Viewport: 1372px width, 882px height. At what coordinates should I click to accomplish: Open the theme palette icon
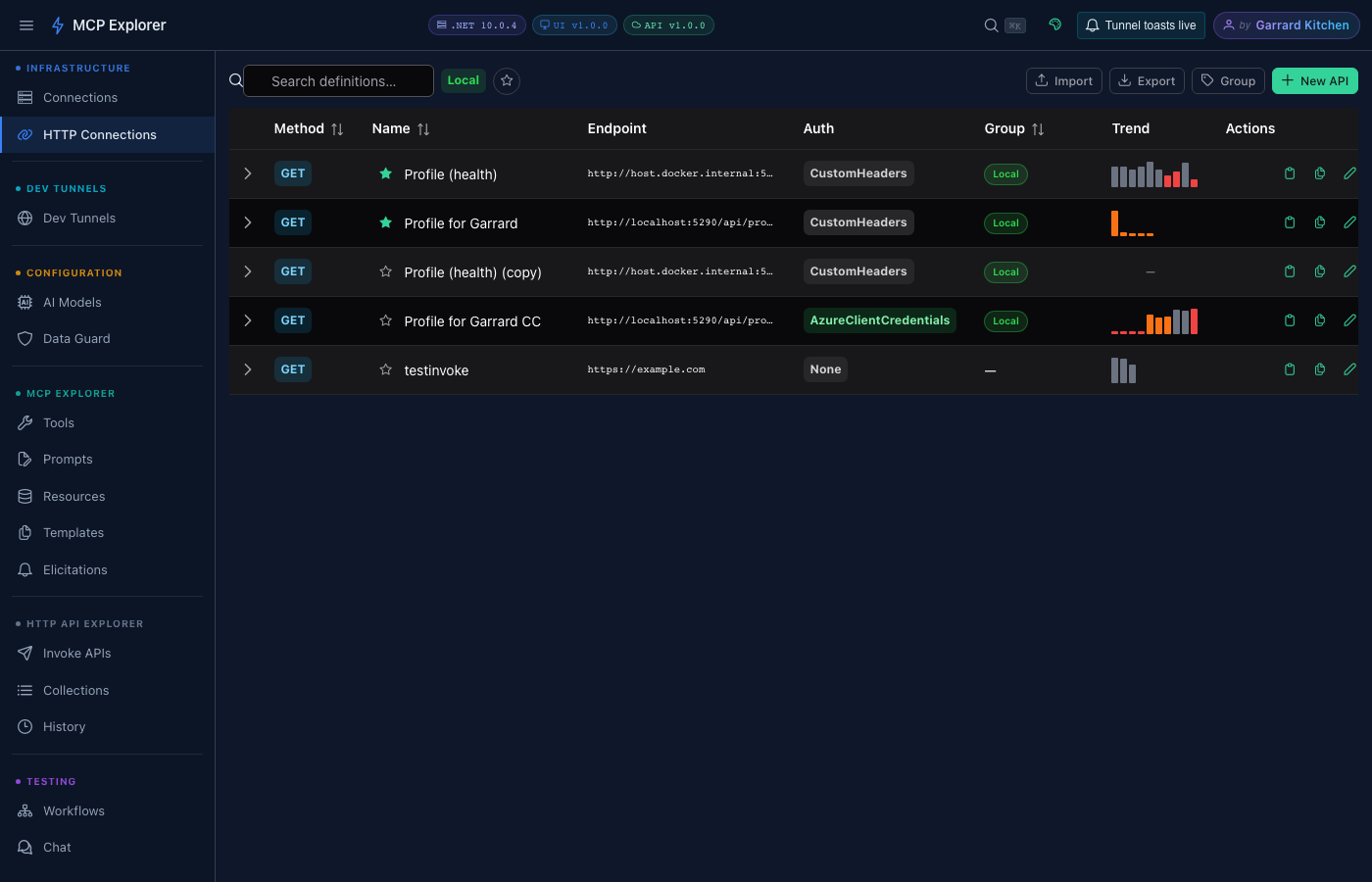click(x=1055, y=24)
